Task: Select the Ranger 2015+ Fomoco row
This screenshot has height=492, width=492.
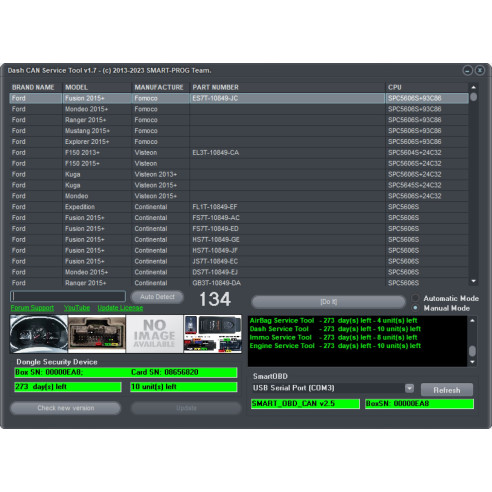Action: tap(239, 120)
